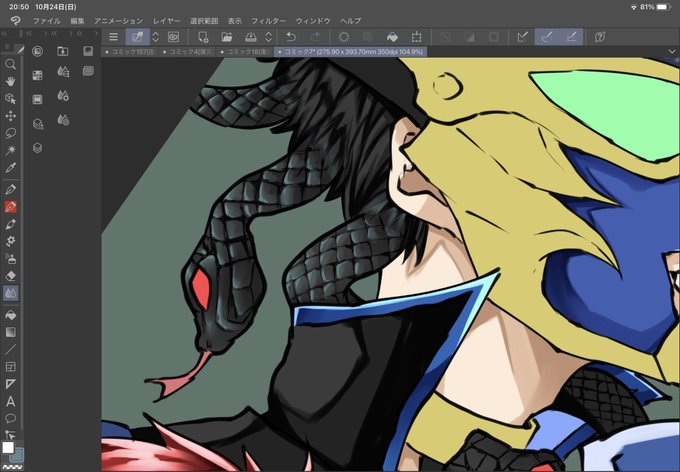Select the Eraser tool

tap(10, 275)
